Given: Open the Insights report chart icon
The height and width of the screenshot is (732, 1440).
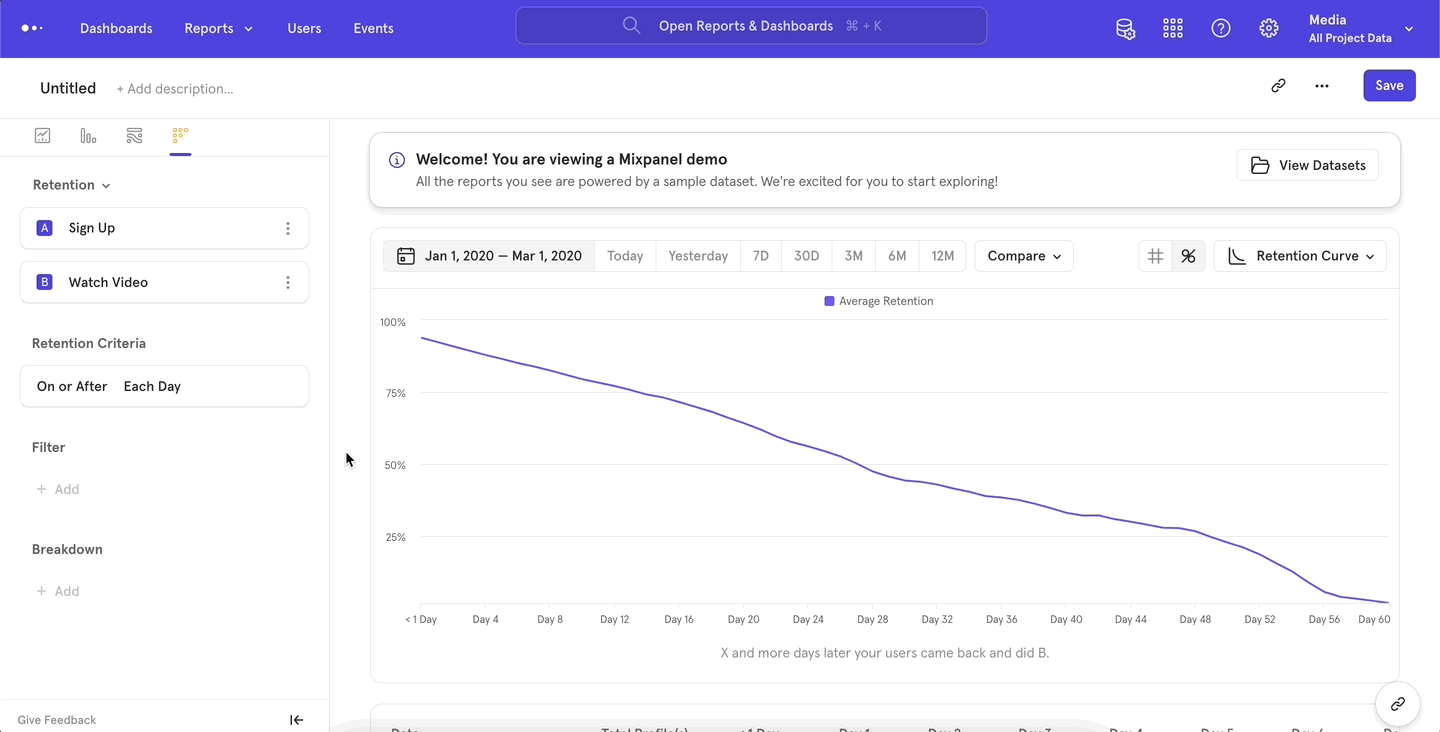Looking at the screenshot, I should click(42, 134).
